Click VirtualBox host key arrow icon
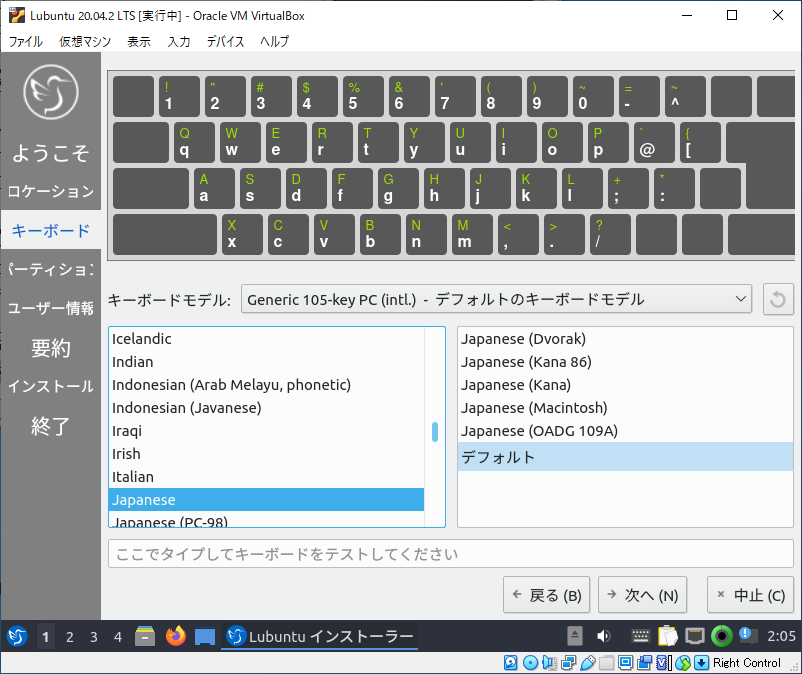802x674 pixels. click(x=701, y=663)
